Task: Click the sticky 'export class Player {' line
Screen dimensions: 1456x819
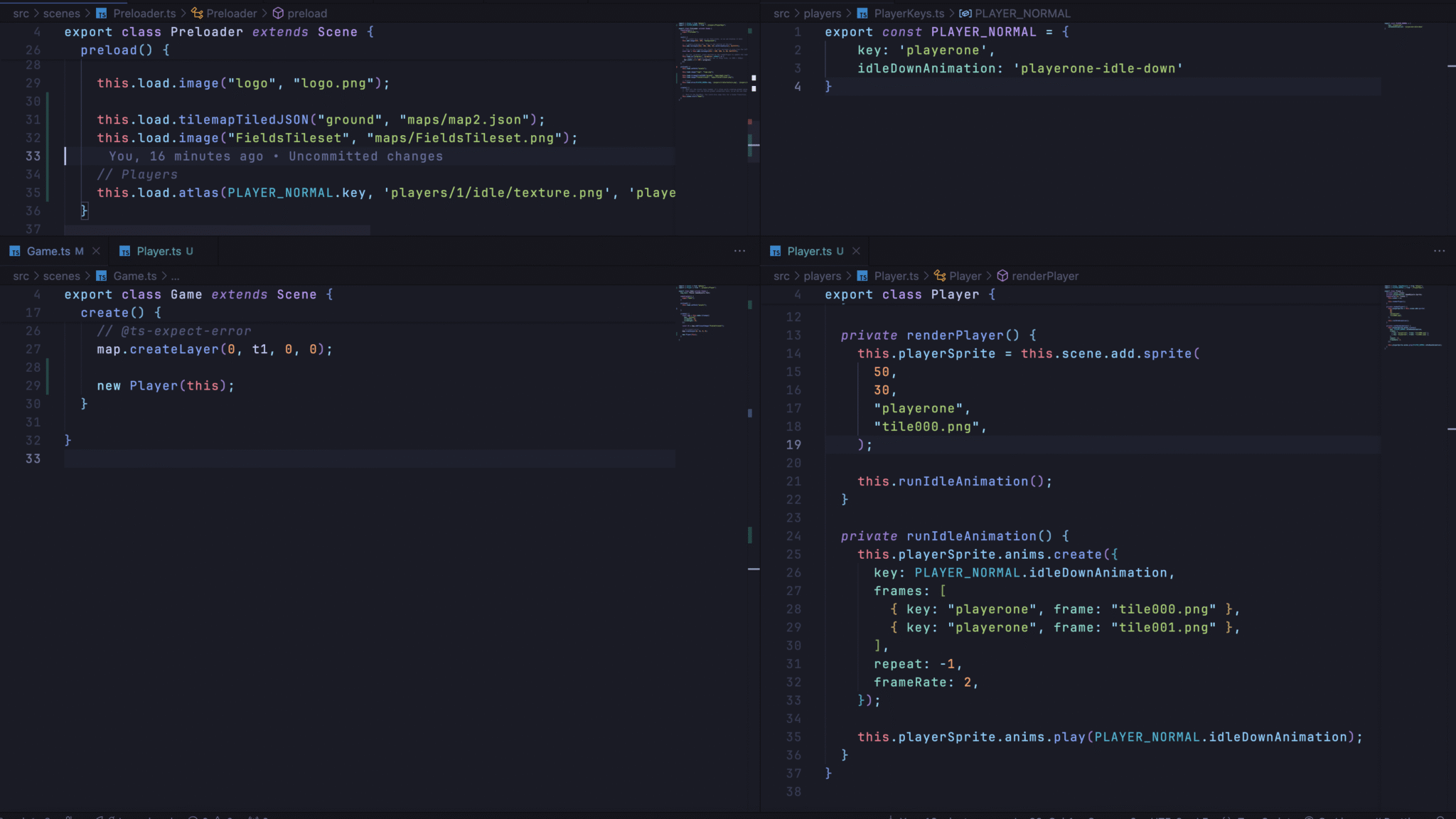Action: tap(910, 294)
